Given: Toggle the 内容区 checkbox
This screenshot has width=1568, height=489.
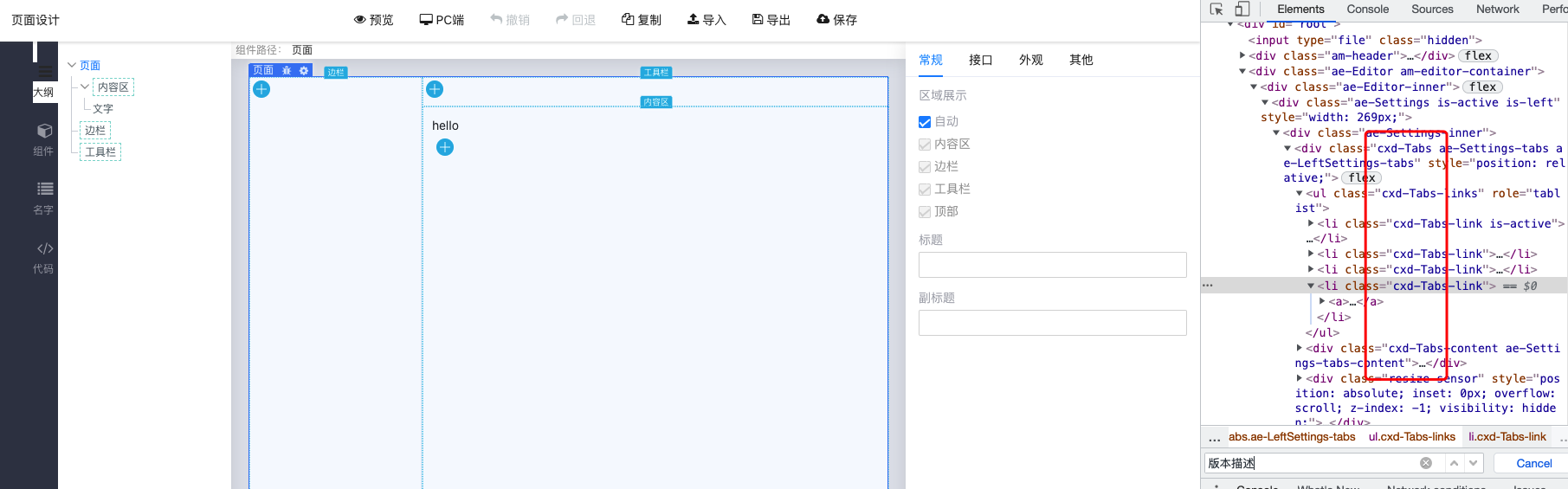Looking at the screenshot, I should pyautogui.click(x=925, y=145).
